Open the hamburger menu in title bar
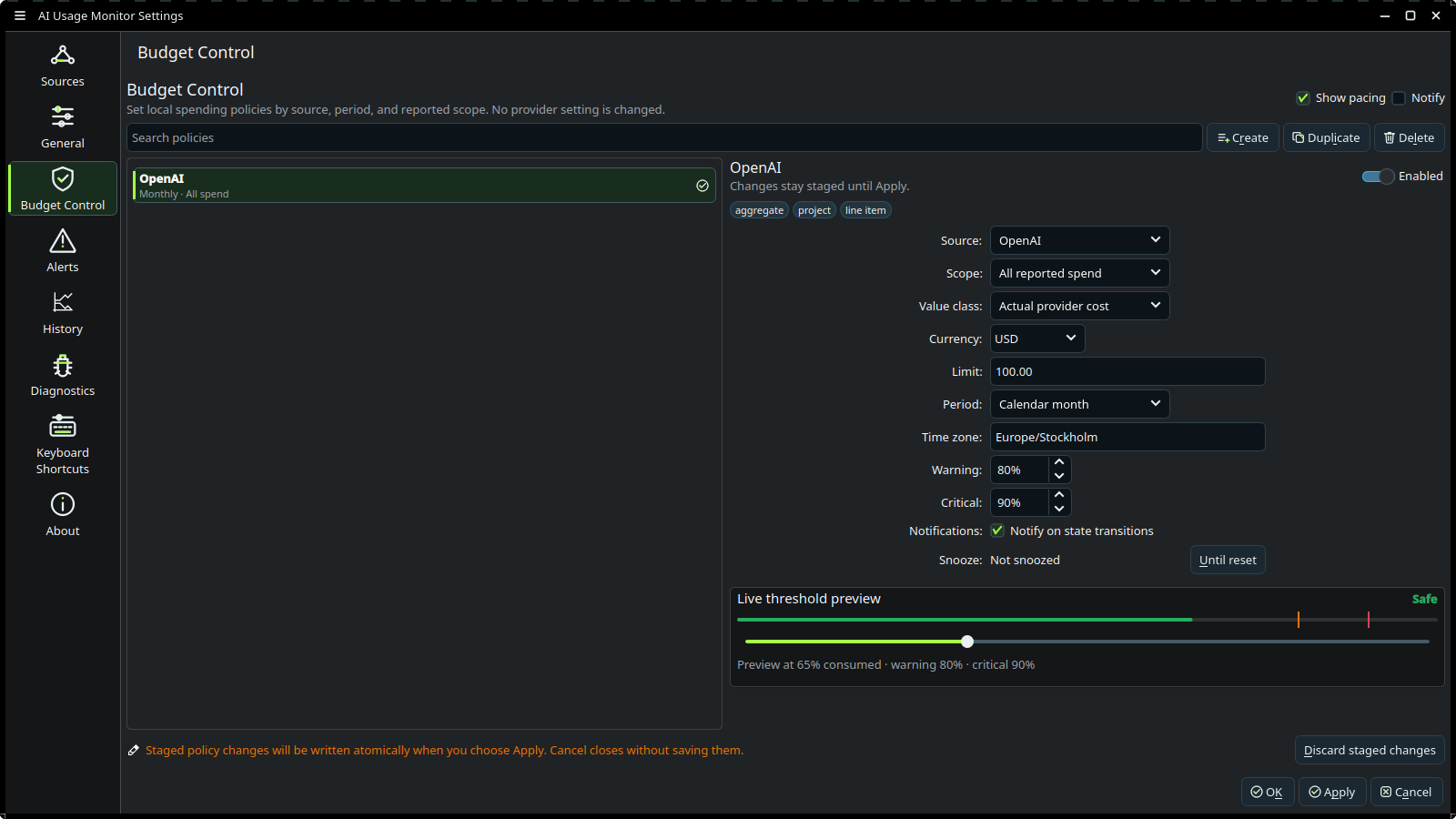 click(x=20, y=15)
